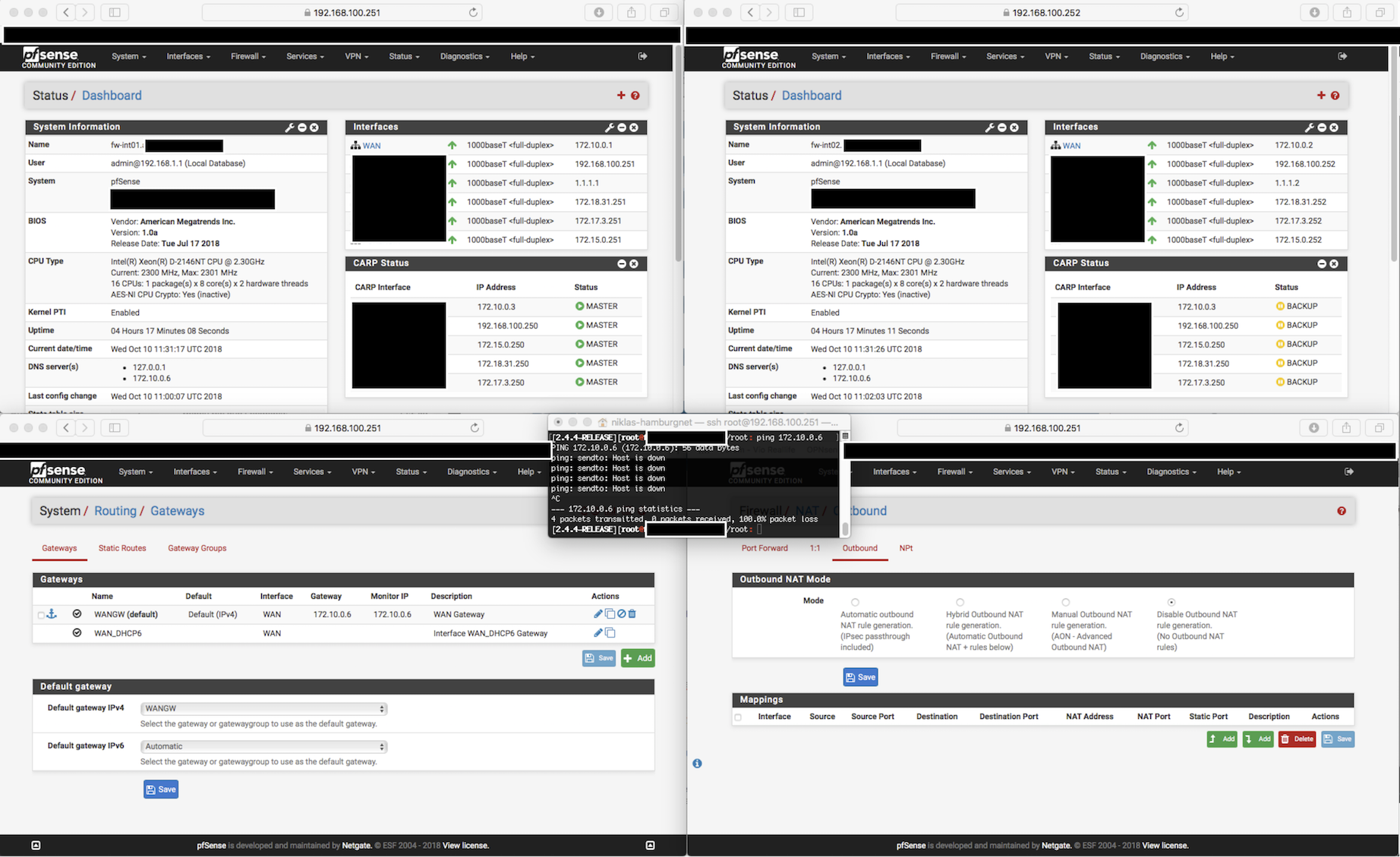The image size is (1400, 857).
Task: Open the Default gateway IPv4 dropdown
Action: [263, 708]
